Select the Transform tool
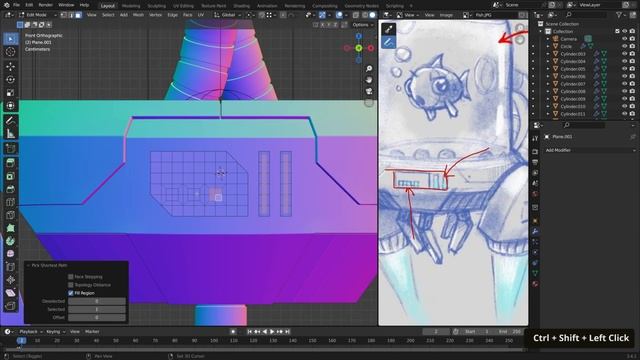The height and width of the screenshot is (360, 640). [11, 105]
